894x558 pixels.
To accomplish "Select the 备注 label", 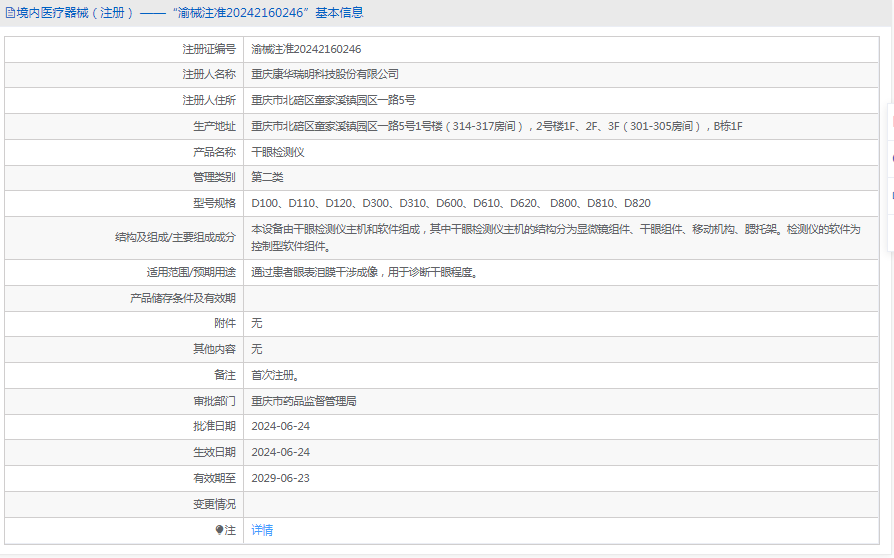I will click(x=225, y=375).
